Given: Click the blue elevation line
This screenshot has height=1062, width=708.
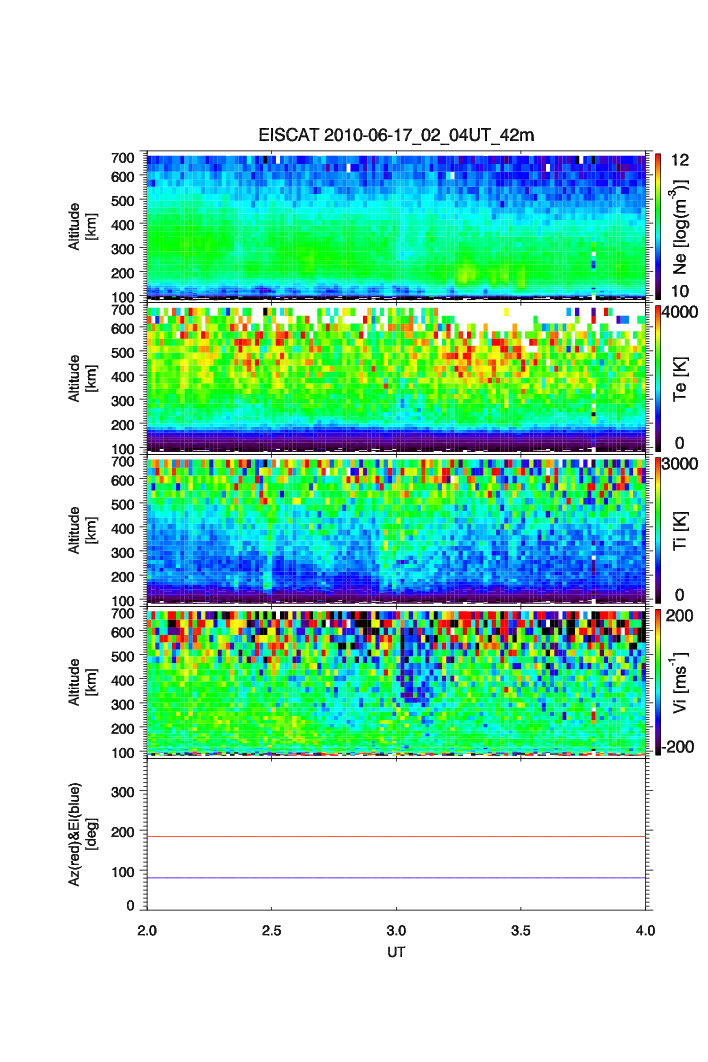Looking at the screenshot, I should click(x=397, y=878).
